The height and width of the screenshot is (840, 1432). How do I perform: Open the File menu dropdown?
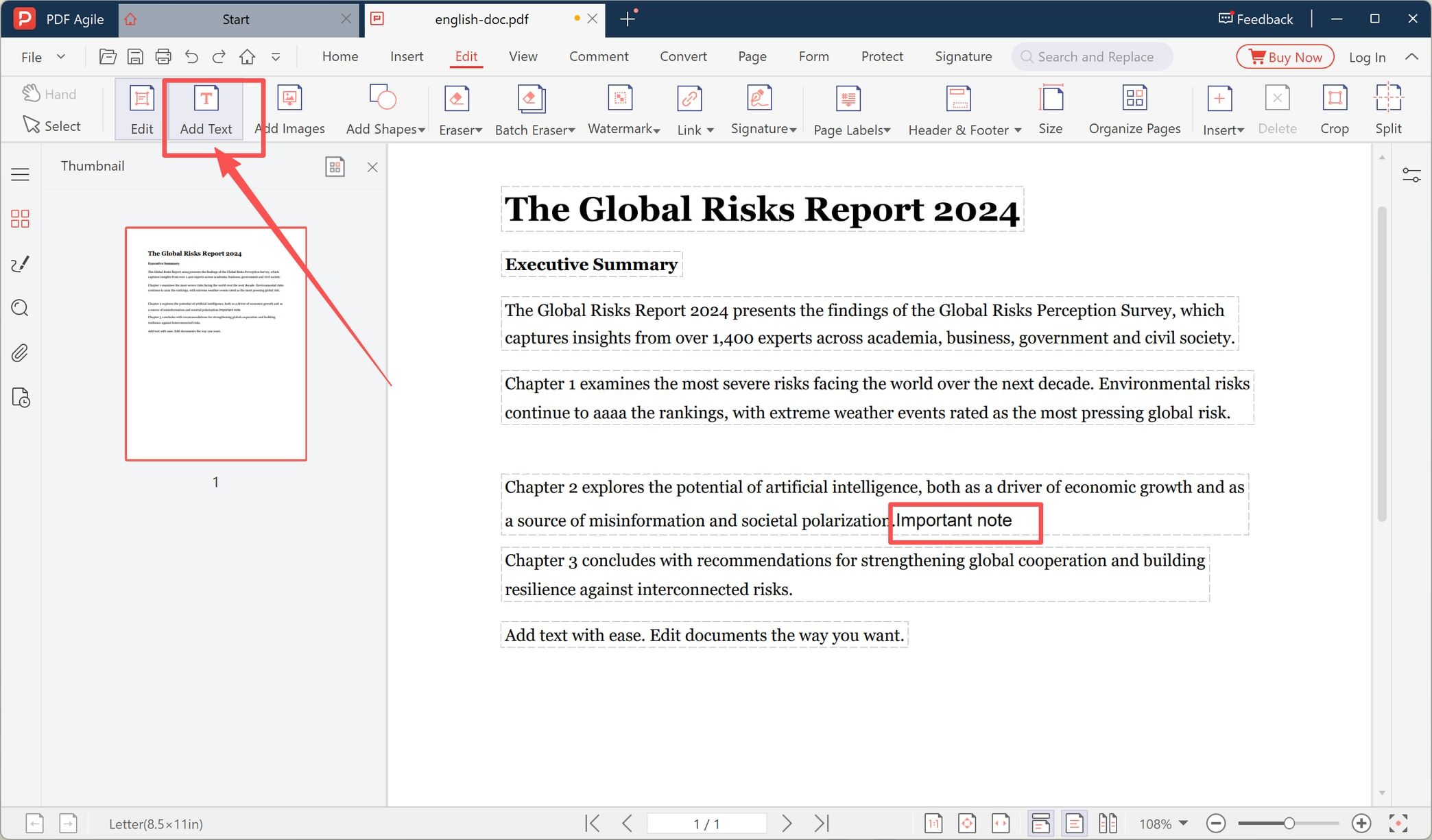pos(43,57)
